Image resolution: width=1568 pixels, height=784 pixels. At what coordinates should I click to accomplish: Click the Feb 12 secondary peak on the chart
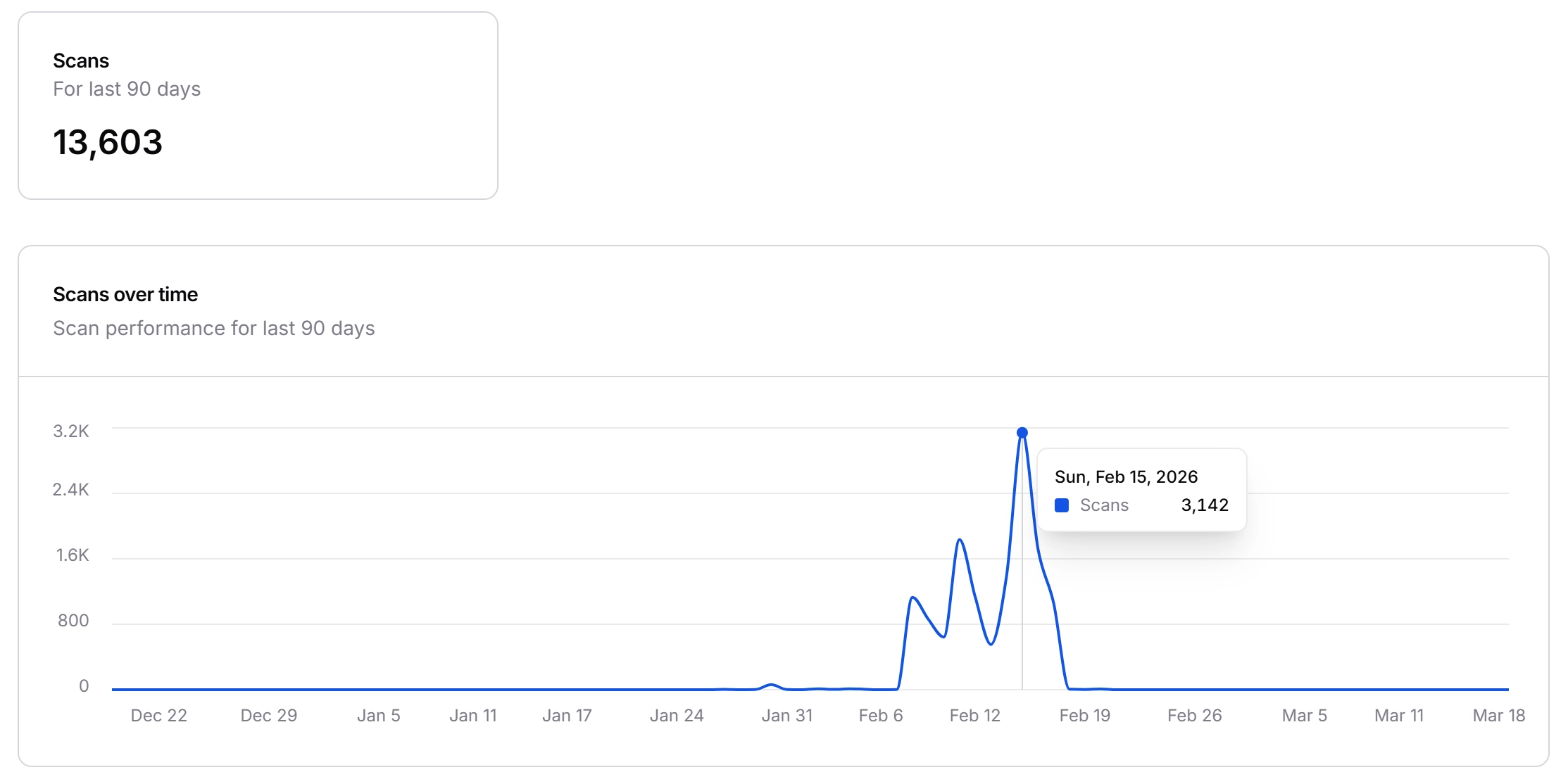tap(960, 539)
